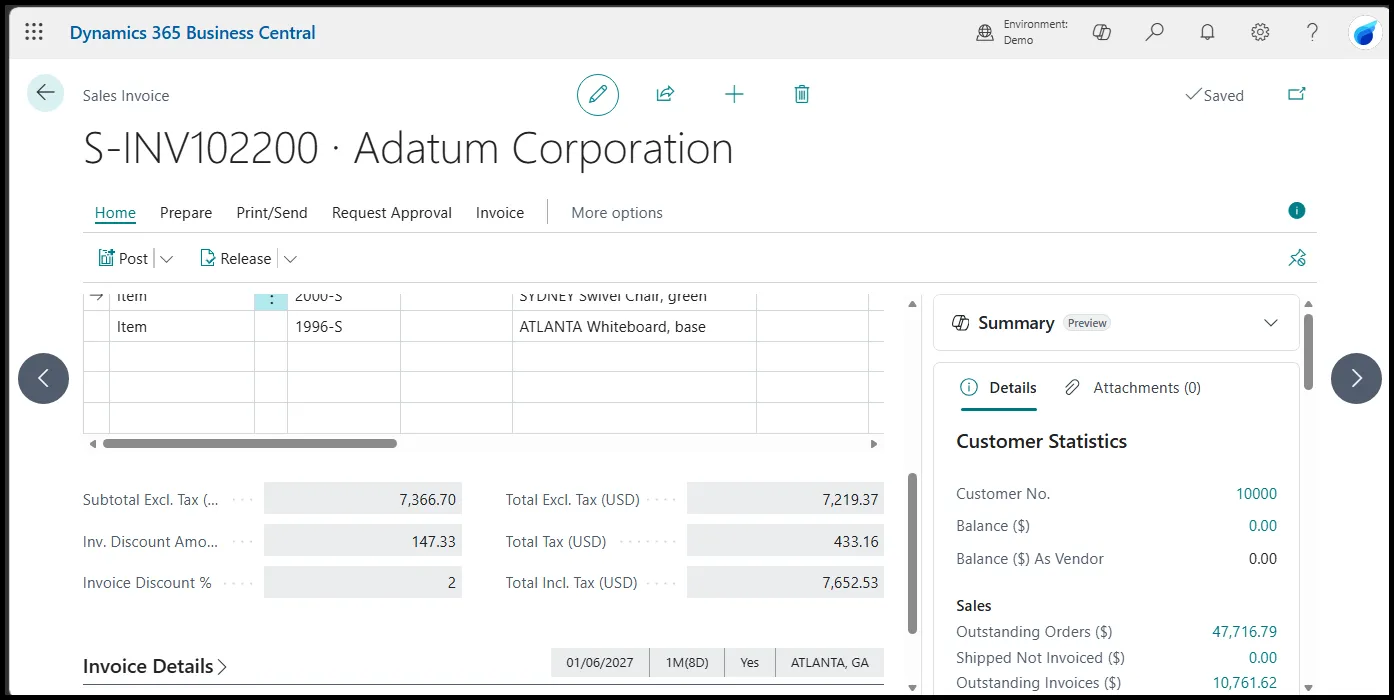Select the 1996-S item number cell
The image size is (1394, 700).
[x=344, y=326]
